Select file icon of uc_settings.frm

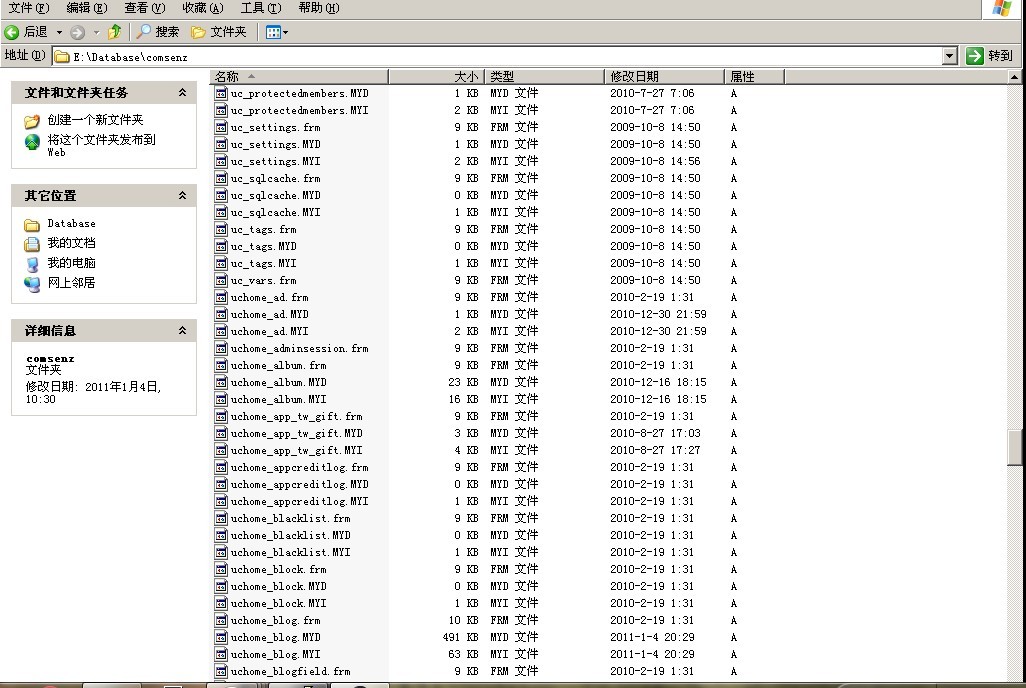tap(221, 128)
